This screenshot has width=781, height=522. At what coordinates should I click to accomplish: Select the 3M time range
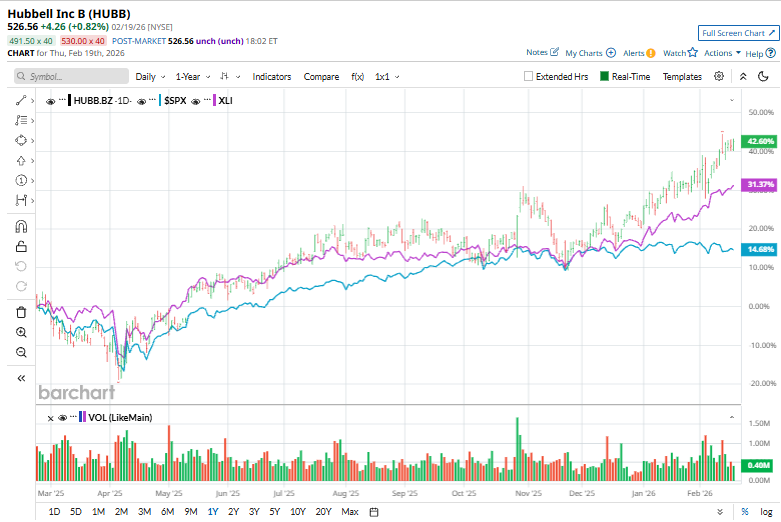coord(144,512)
